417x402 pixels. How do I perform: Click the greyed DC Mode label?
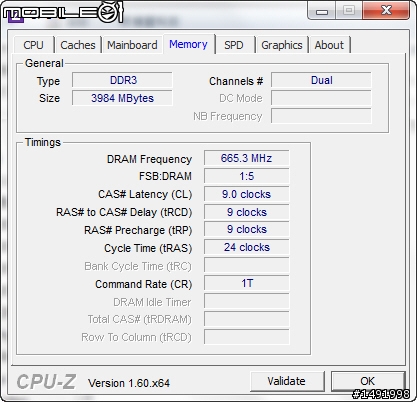click(x=241, y=98)
